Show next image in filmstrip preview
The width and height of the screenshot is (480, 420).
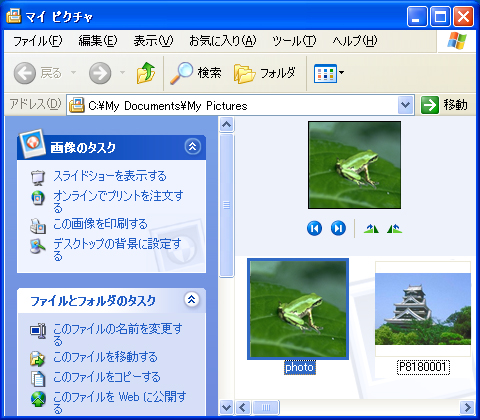click(x=338, y=228)
